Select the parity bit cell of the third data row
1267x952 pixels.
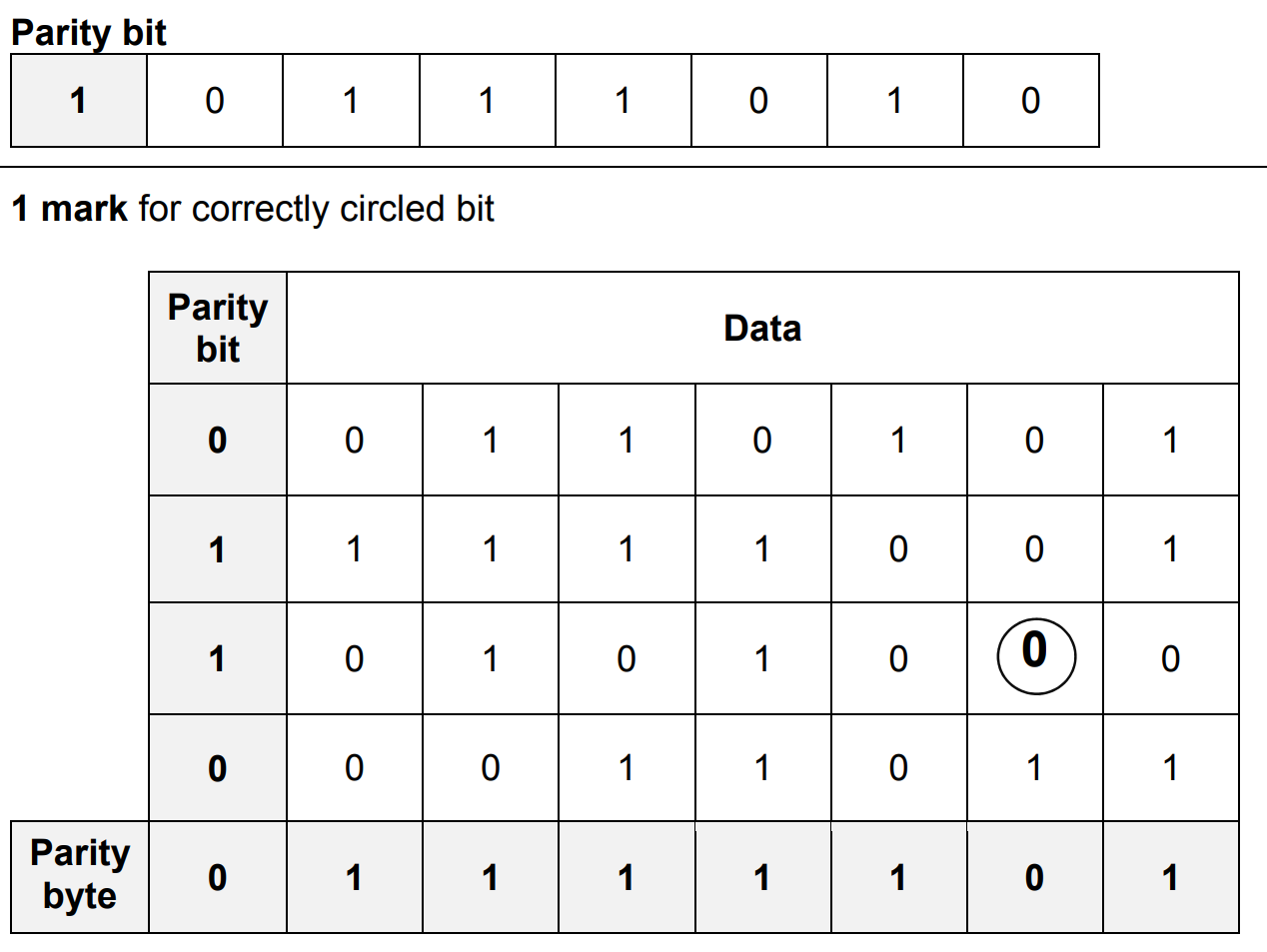pyautogui.click(x=218, y=658)
